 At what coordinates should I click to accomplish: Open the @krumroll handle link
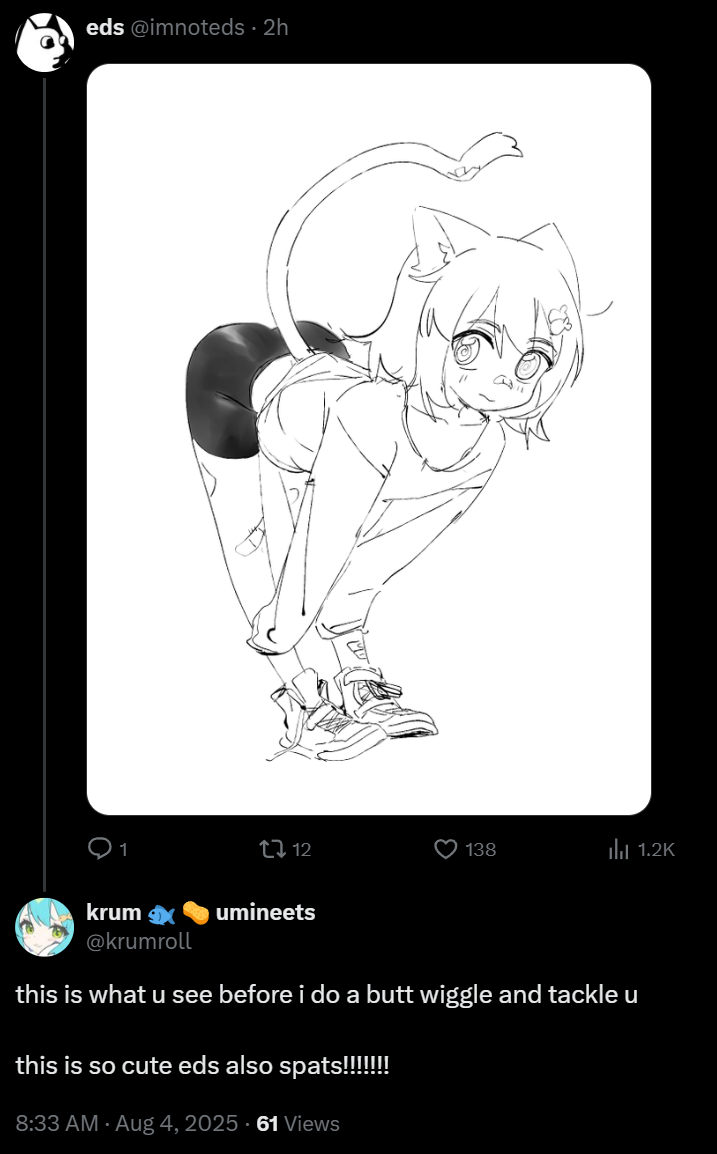[x=139, y=941]
